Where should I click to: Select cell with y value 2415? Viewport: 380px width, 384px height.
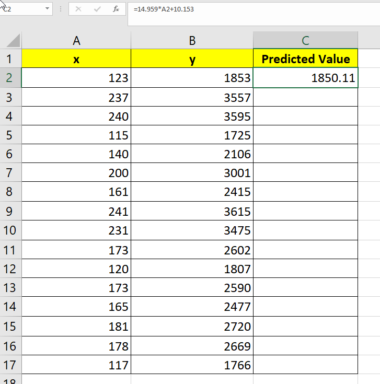point(192,192)
